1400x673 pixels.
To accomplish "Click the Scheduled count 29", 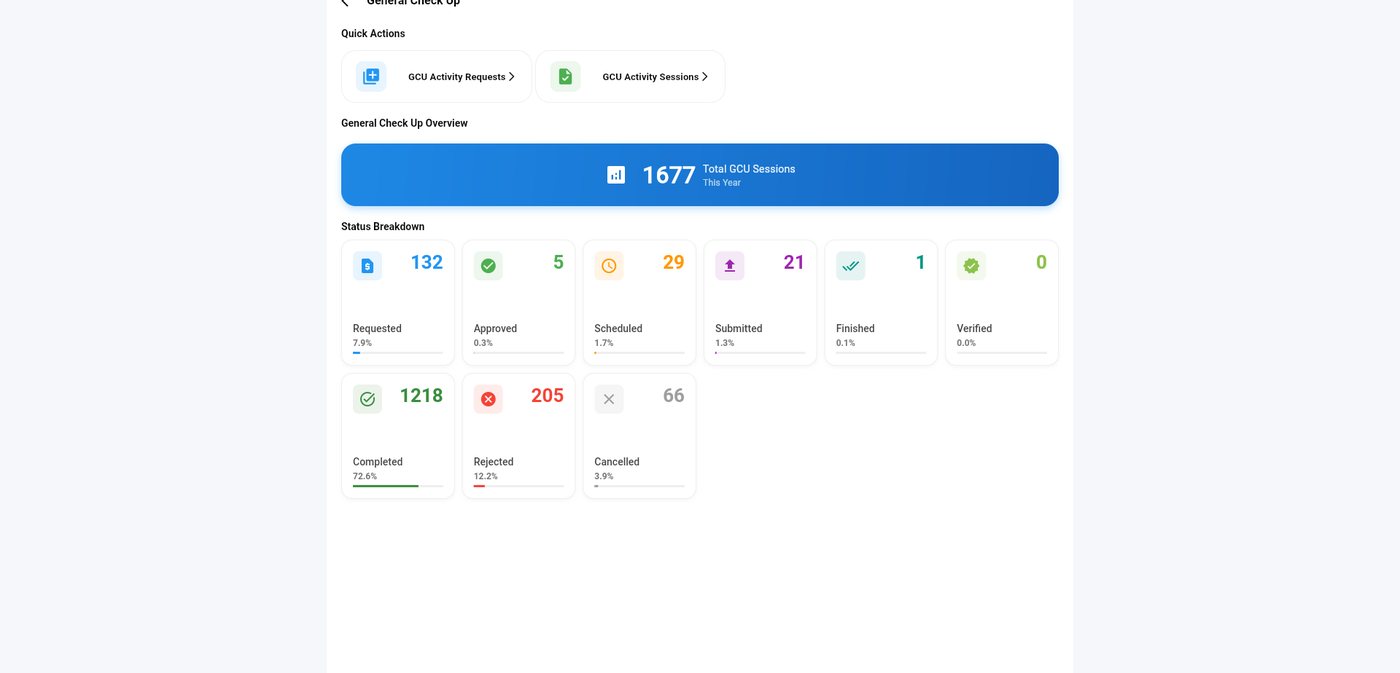I will click(674, 262).
